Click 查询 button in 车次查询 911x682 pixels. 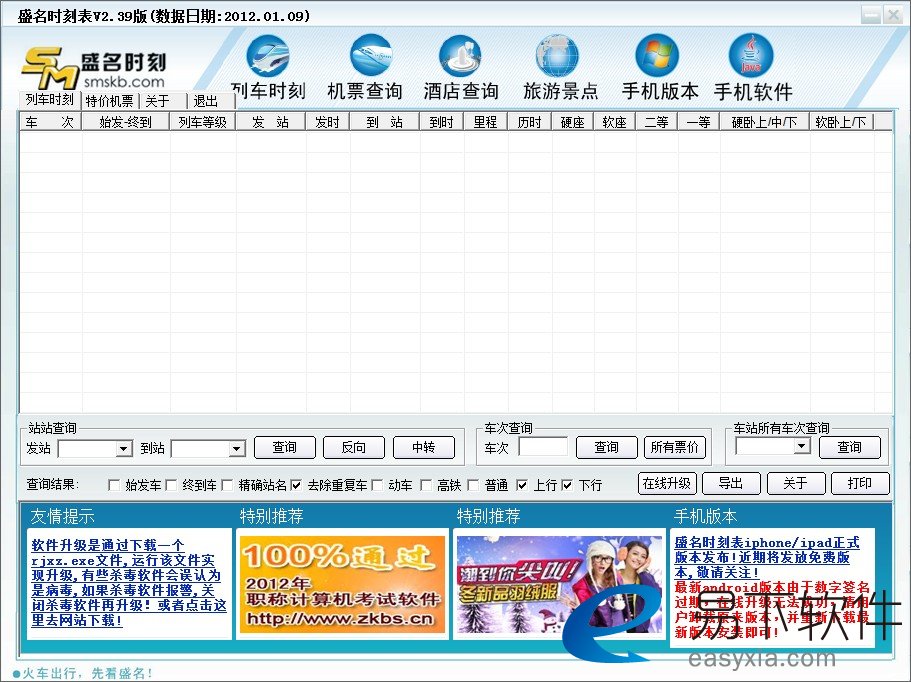pos(607,447)
